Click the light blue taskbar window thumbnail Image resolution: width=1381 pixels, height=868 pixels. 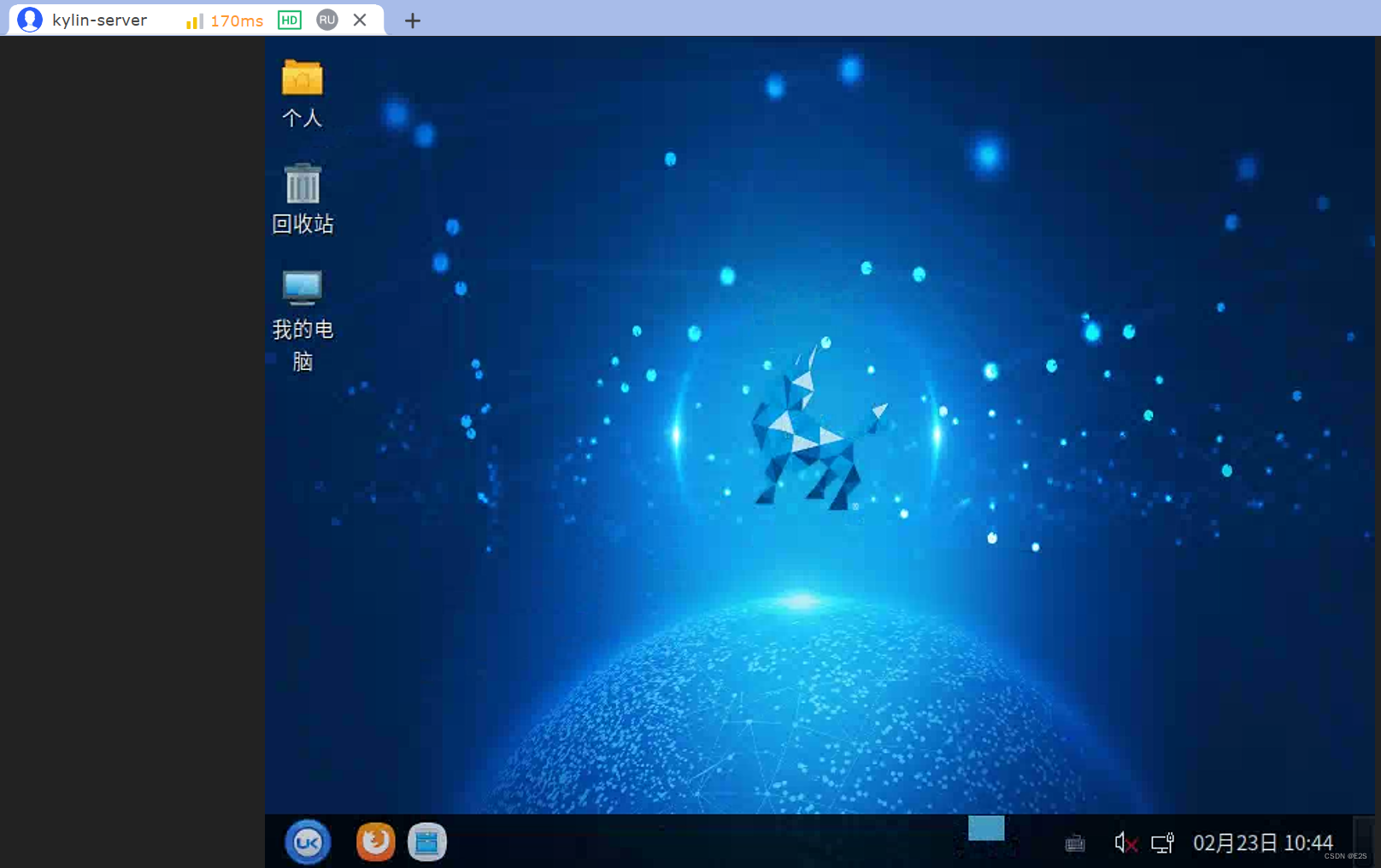click(x=986, y=828)
